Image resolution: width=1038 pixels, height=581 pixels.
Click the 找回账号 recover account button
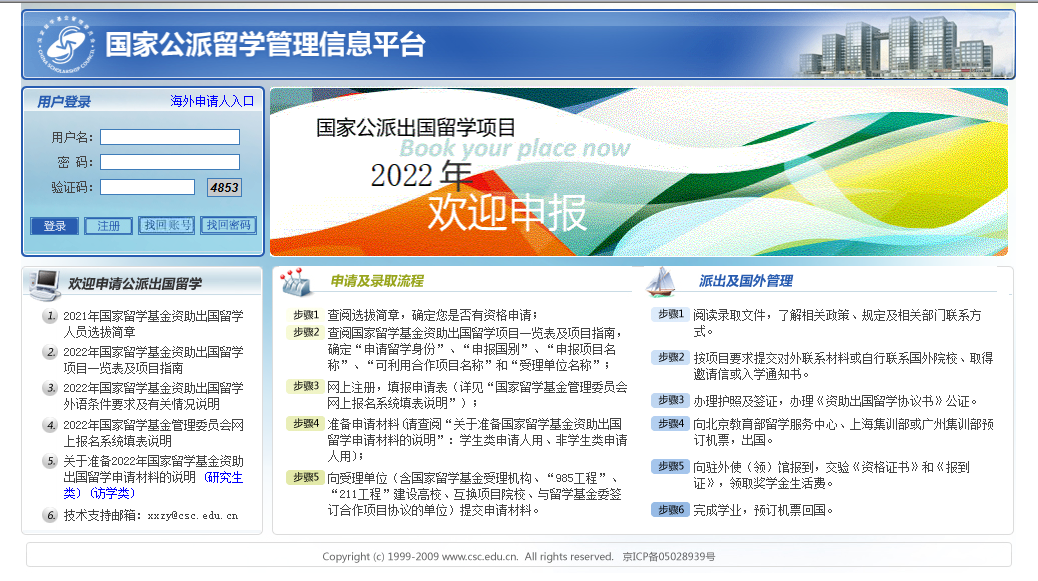(x=167, y=226)
